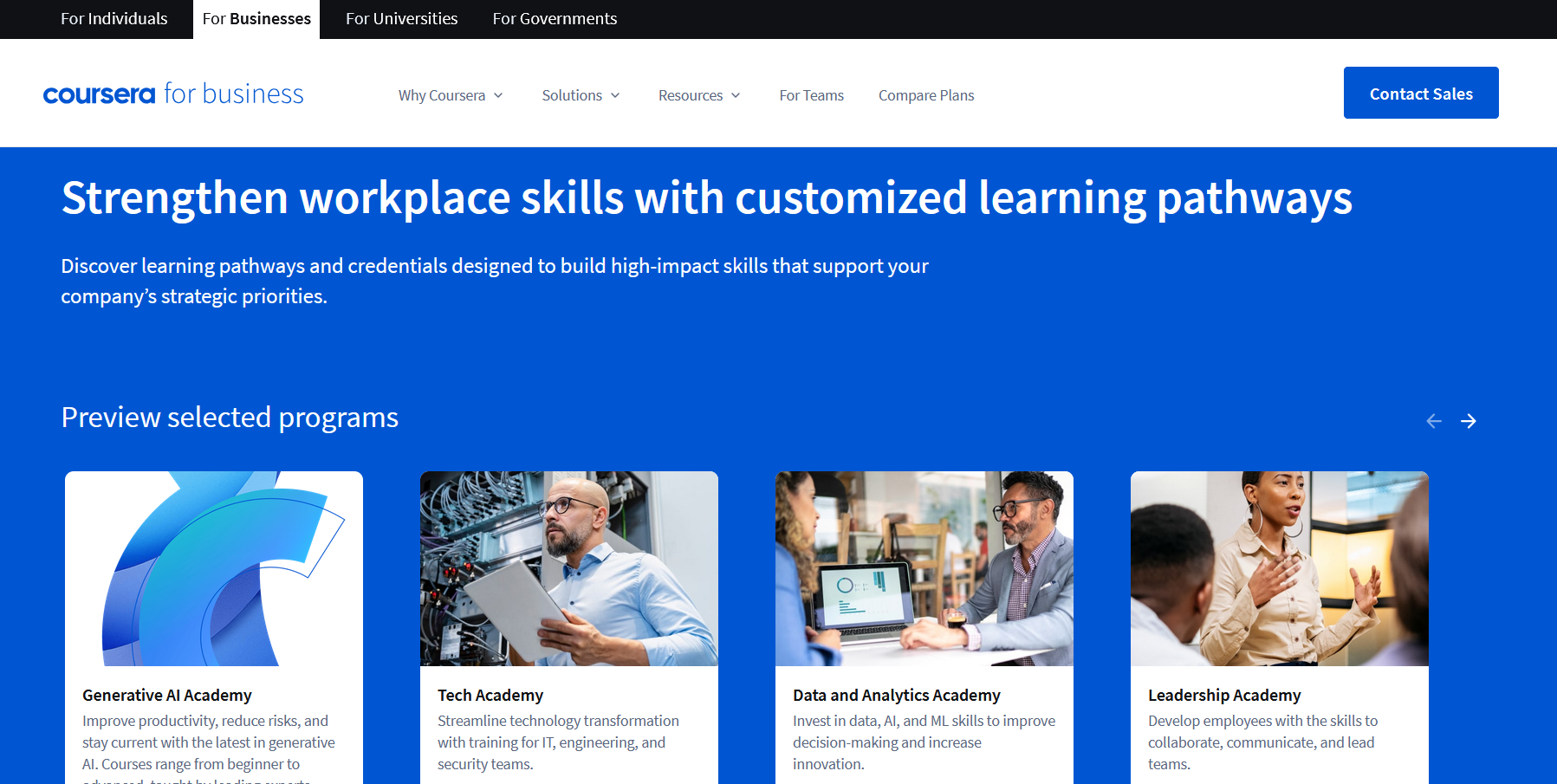The image size is (1557, 784).
Task: Expand the Solutions dropdown chevron
Action: (615, 95)
